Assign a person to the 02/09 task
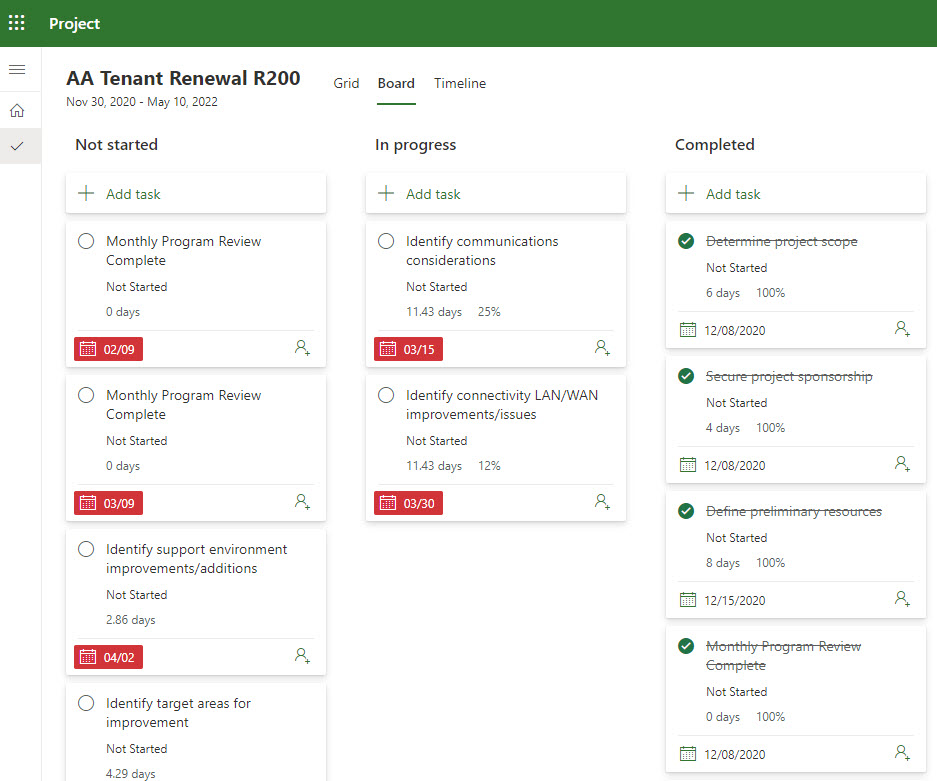937x781 pixels. point(302,348)
